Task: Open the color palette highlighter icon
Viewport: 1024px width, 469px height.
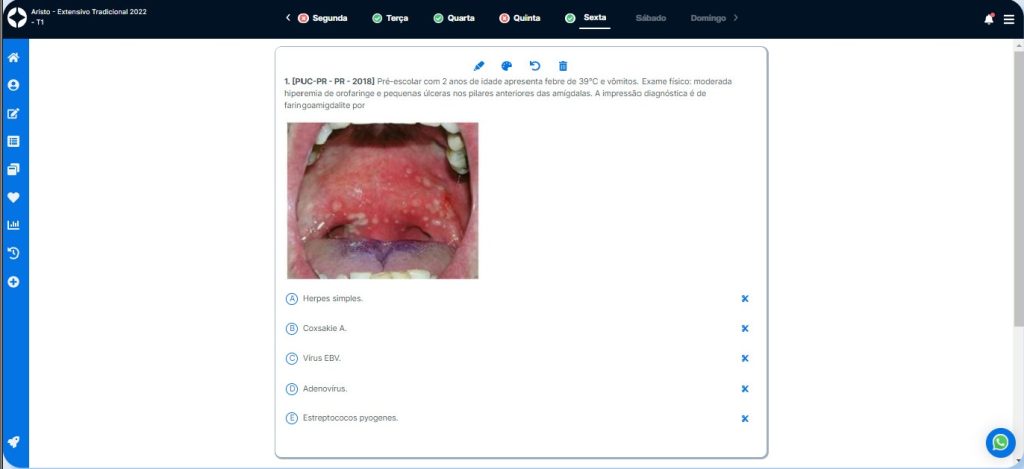Action: coord(506,65)
